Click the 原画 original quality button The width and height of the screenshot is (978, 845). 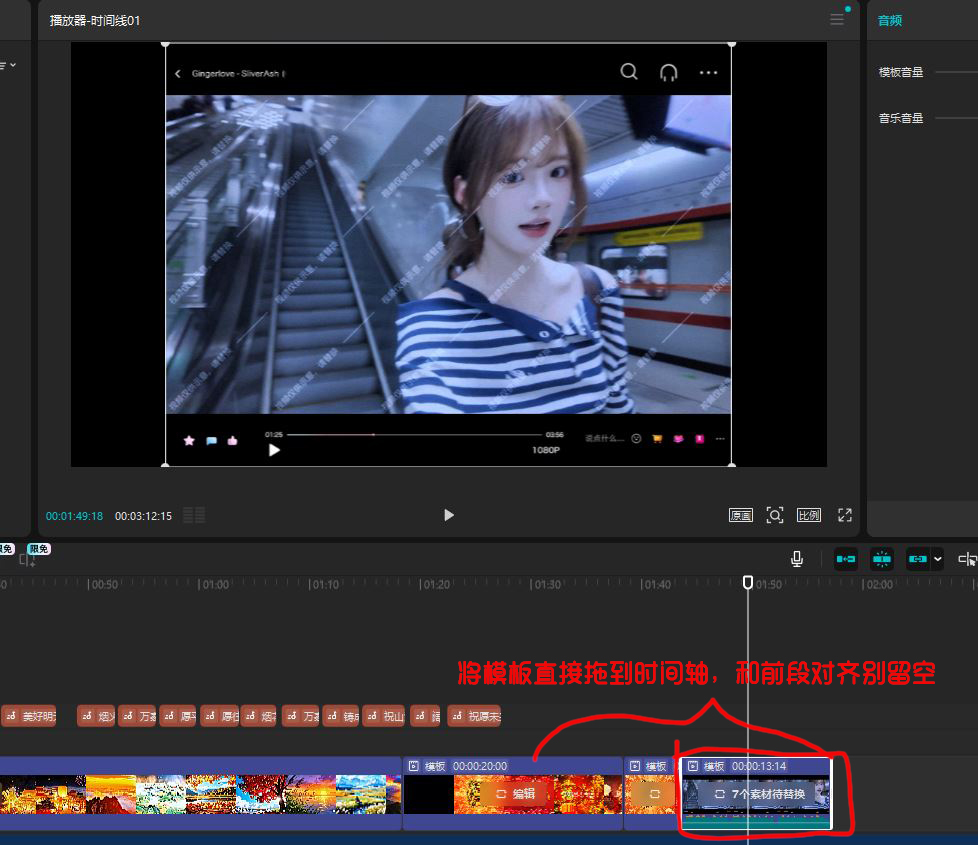(741, 516)
